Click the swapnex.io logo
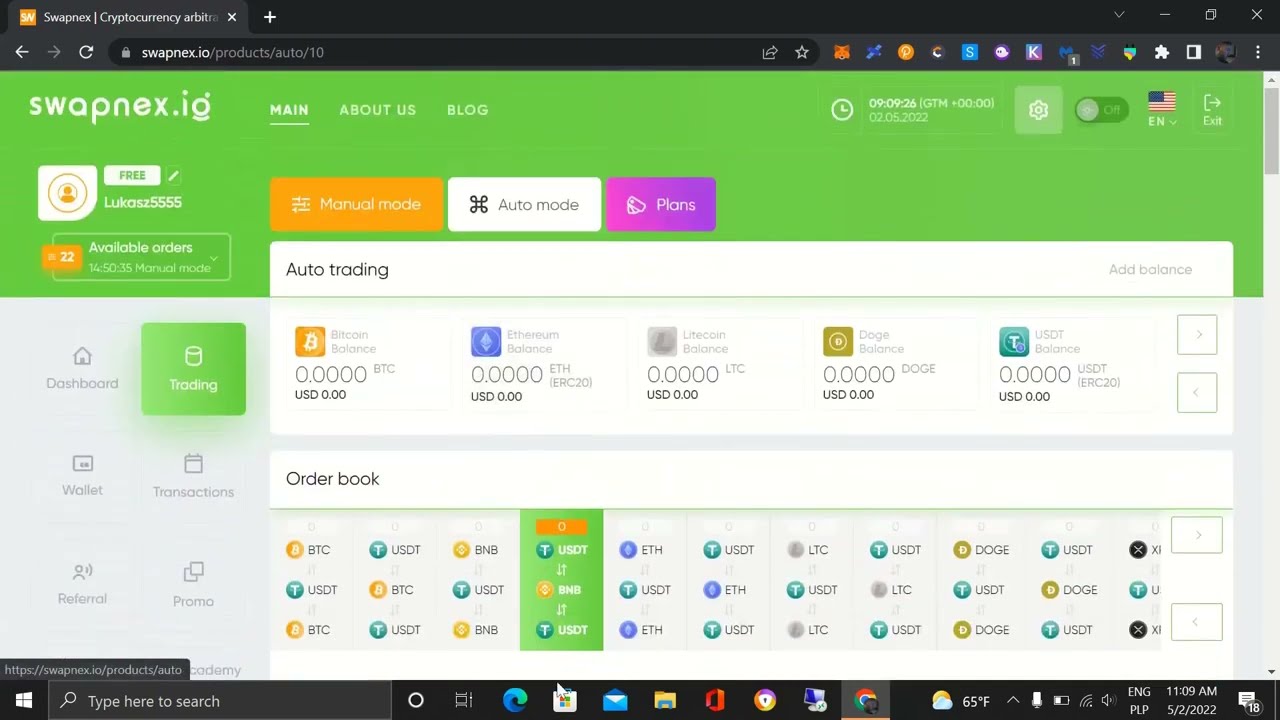Viewport: 1280px width, 720px height. tap(120, 107)
